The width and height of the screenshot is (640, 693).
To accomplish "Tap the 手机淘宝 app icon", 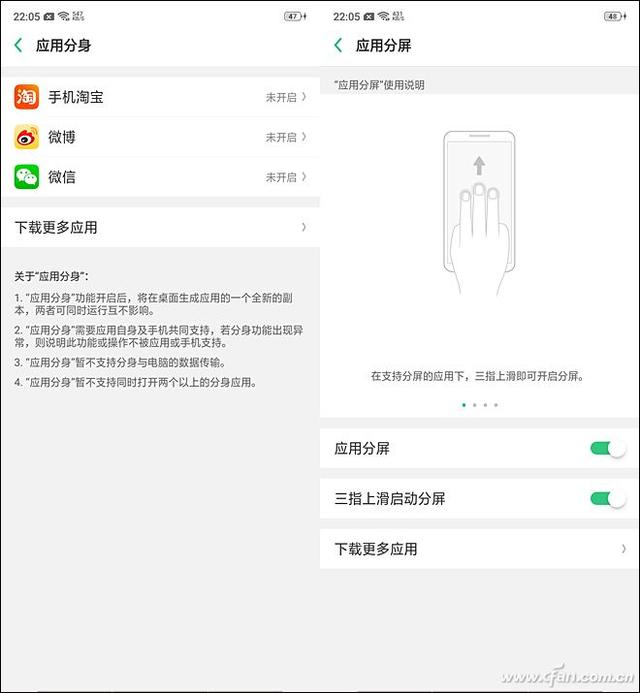I will [27, 97].
